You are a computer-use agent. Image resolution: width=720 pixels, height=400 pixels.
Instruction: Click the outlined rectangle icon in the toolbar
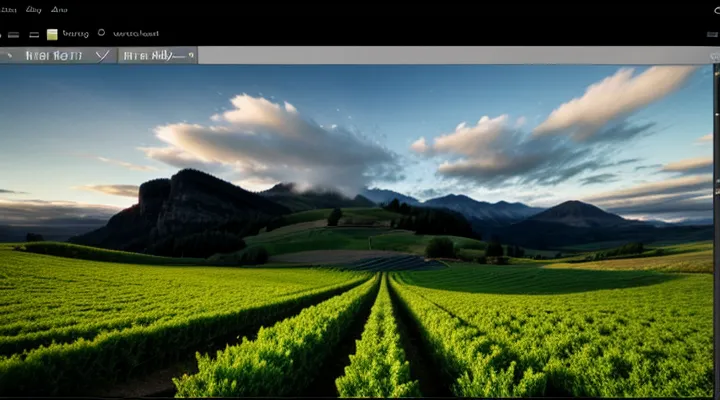tap(33, 33)
